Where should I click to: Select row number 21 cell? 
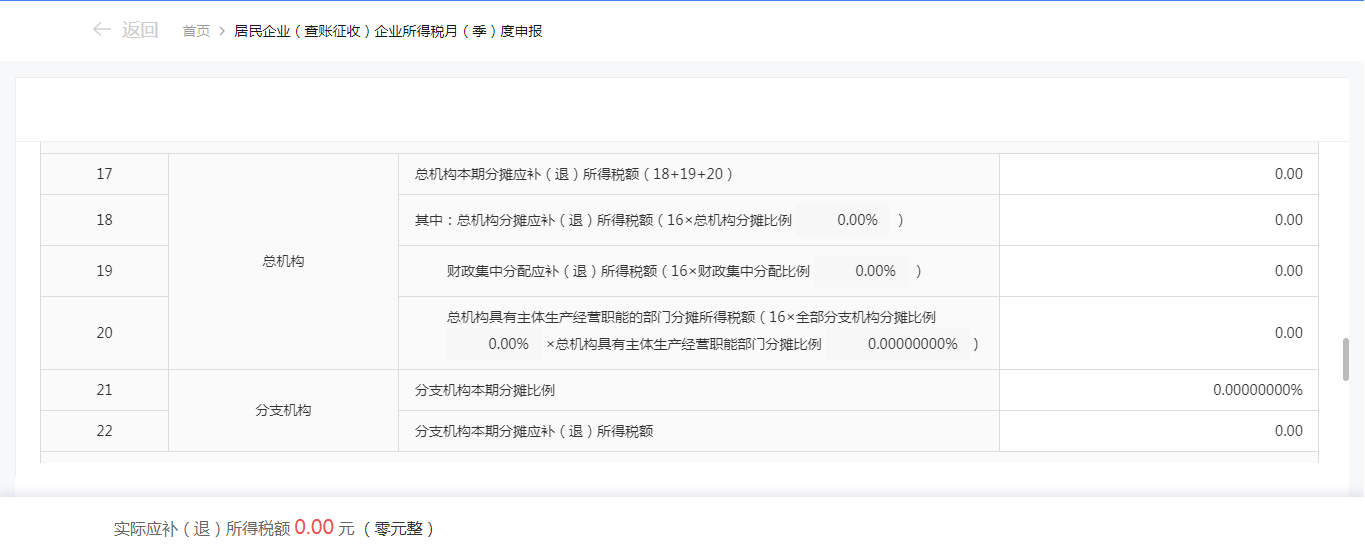pos(104,390)
